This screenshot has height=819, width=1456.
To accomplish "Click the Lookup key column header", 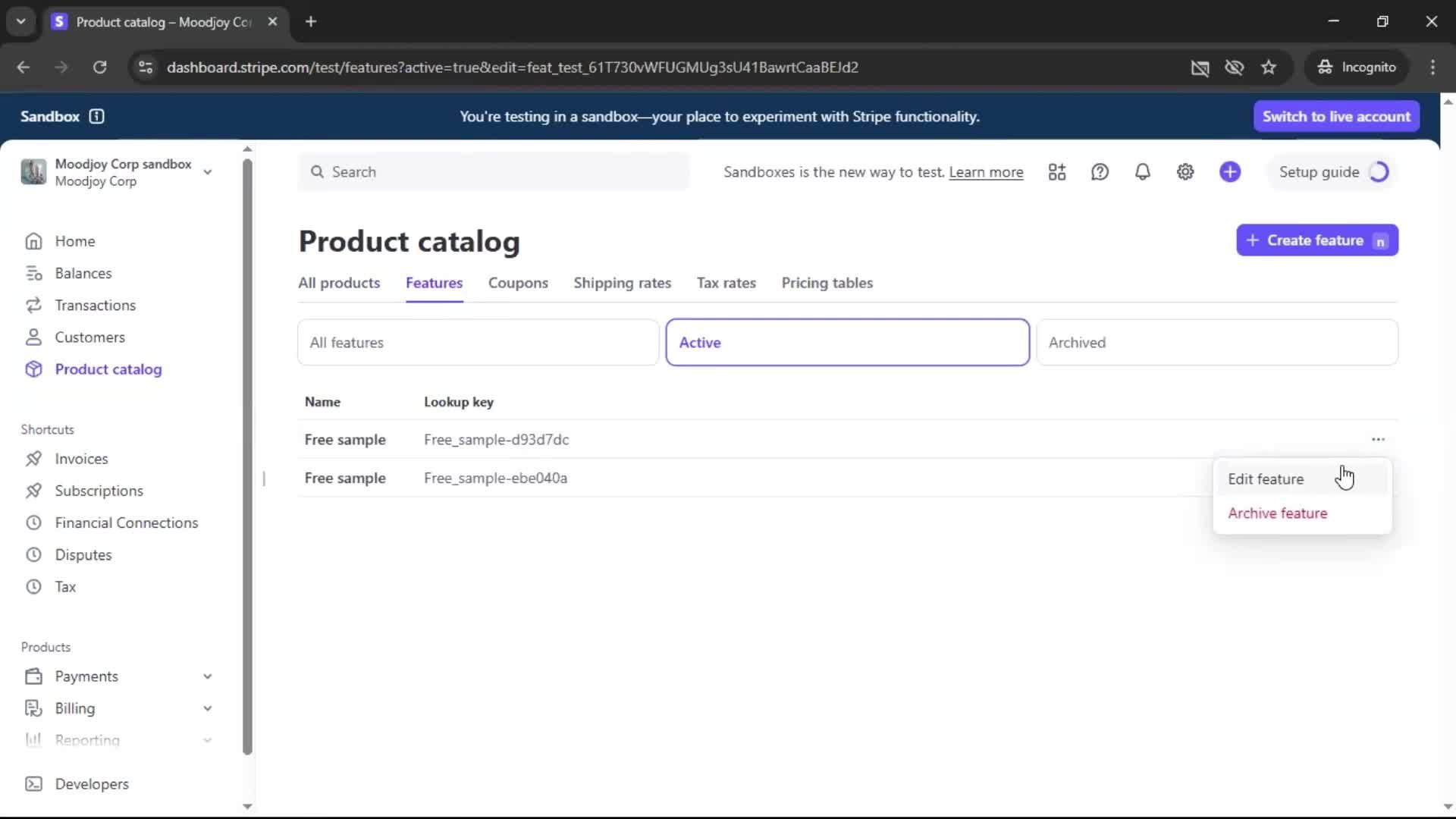I will point(458,402).
